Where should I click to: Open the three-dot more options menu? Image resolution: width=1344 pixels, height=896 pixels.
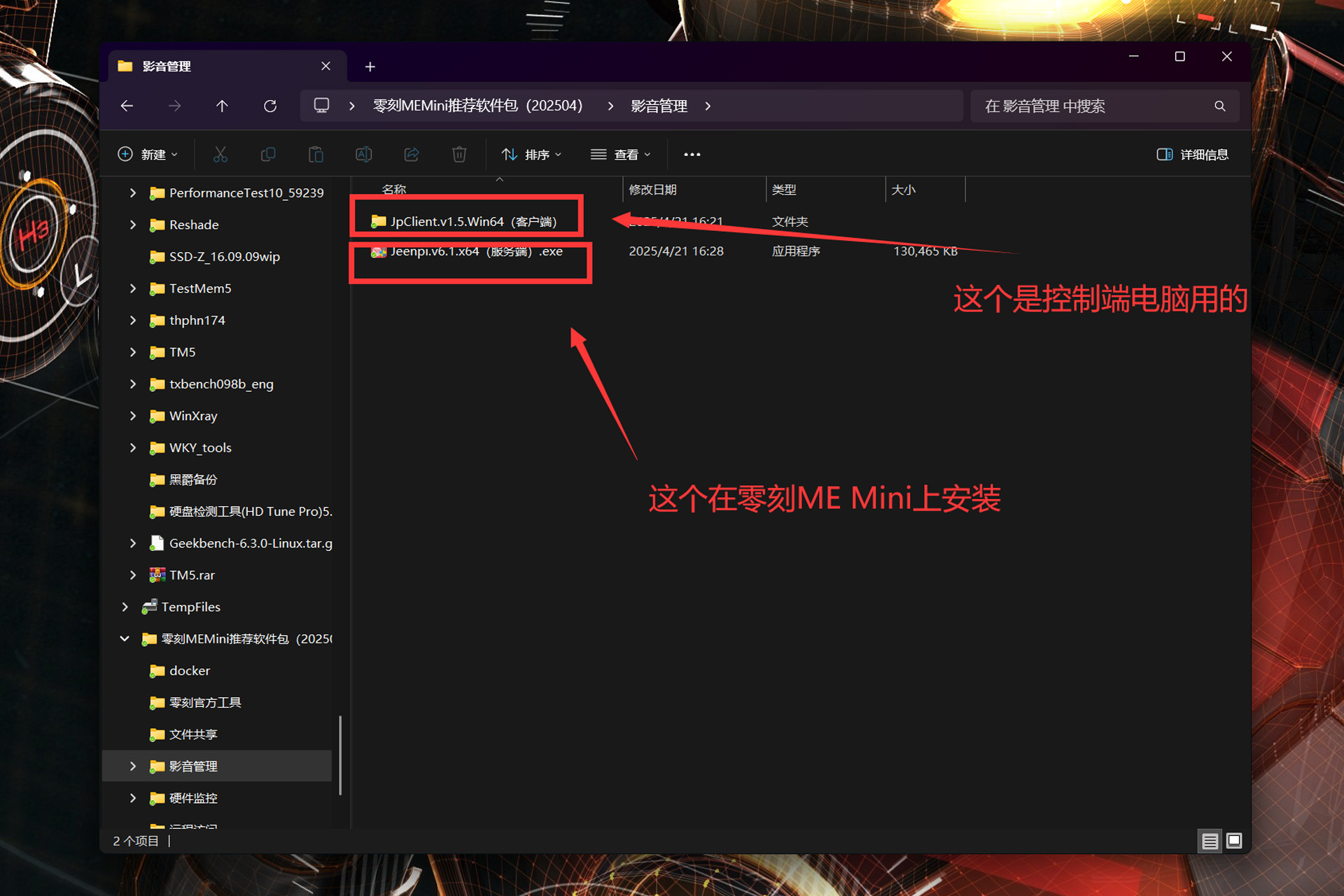[692, 154]
